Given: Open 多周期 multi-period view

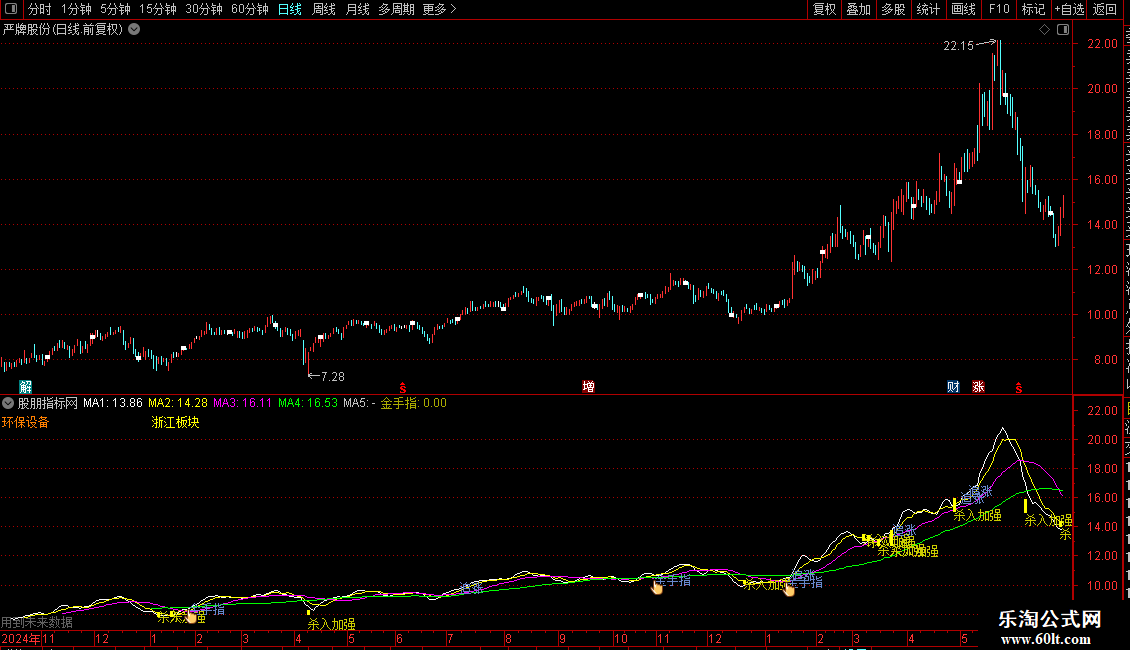Looking at the screenshot, I should (396, 9).
